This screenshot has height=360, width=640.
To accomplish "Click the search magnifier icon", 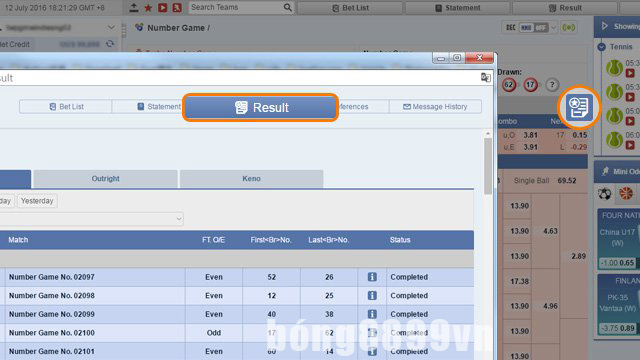I will click(x=288, y=7).
